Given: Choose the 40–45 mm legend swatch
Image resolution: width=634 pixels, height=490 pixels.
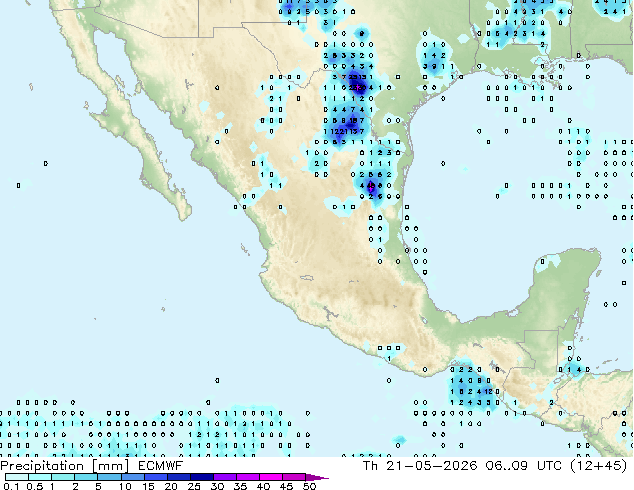Looking at the screenshot, I should tap(271, 477).
